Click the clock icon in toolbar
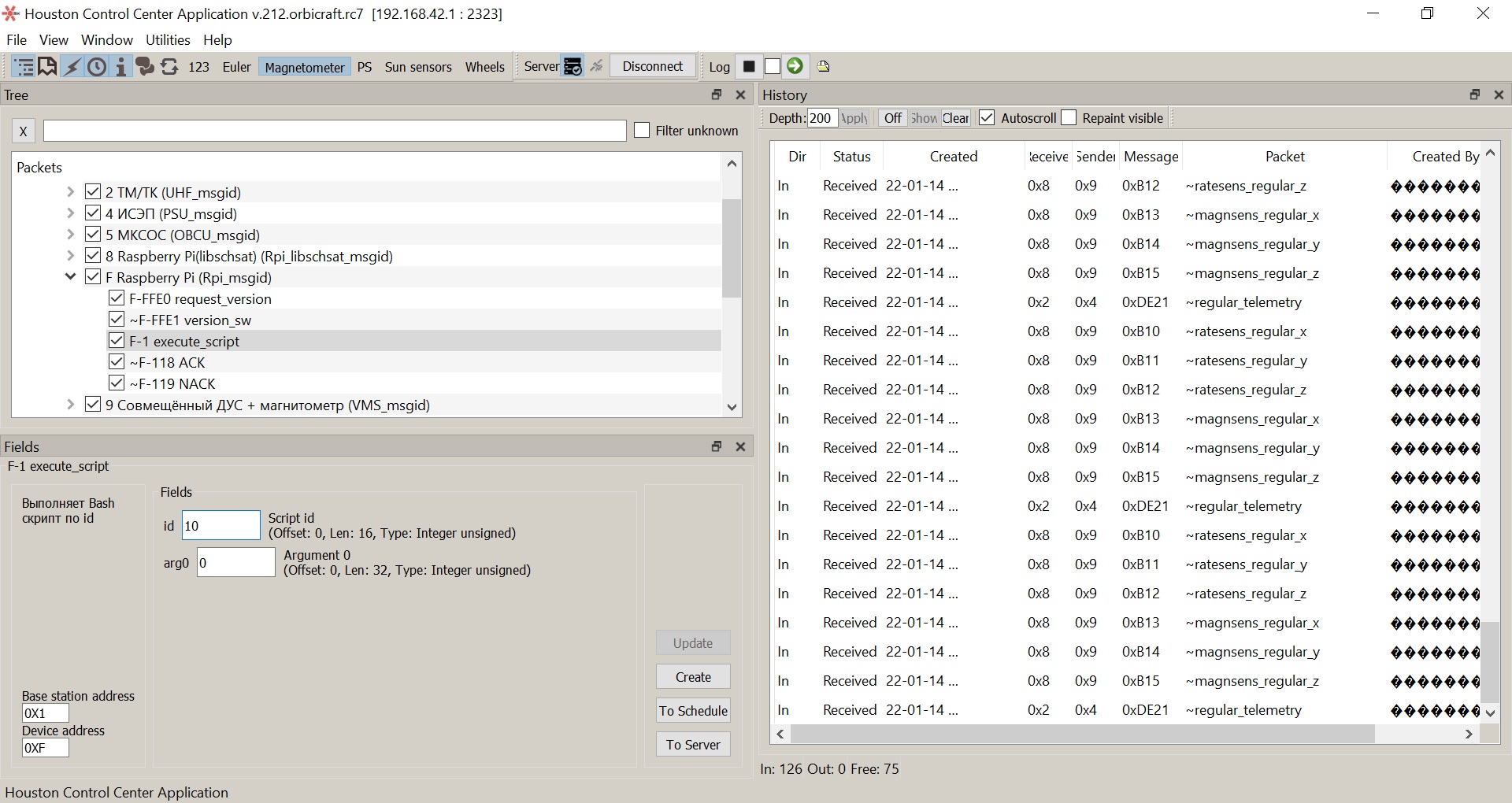Screen dimensions: 1512x803 pyautogui.click(x=97, y=67)
